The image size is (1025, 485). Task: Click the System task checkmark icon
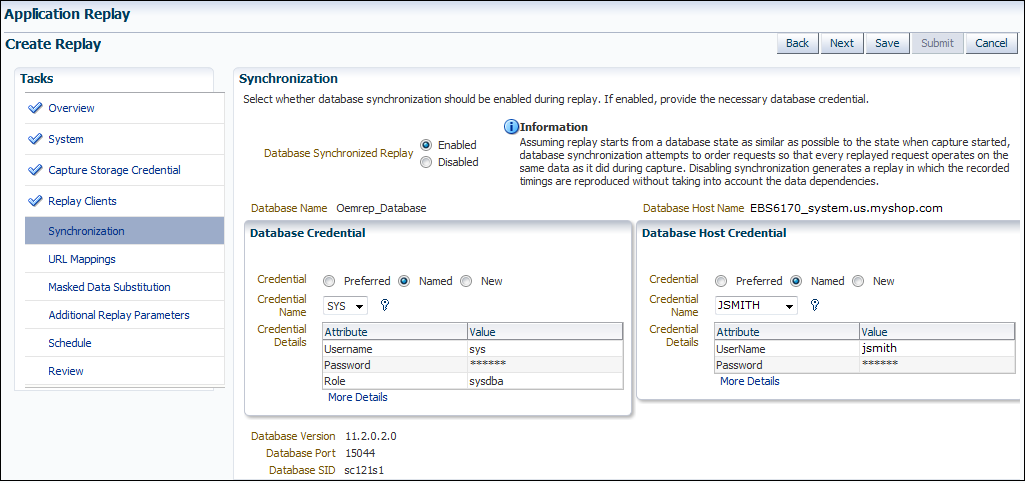35,139
